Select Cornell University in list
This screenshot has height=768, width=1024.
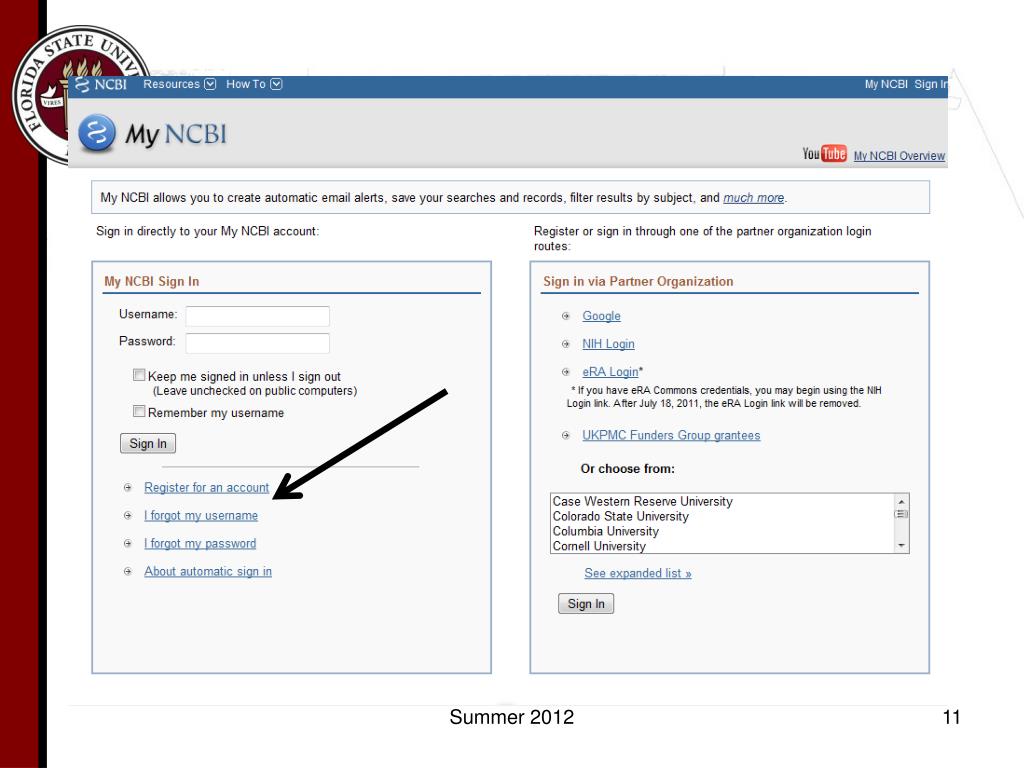pos(599,546)
